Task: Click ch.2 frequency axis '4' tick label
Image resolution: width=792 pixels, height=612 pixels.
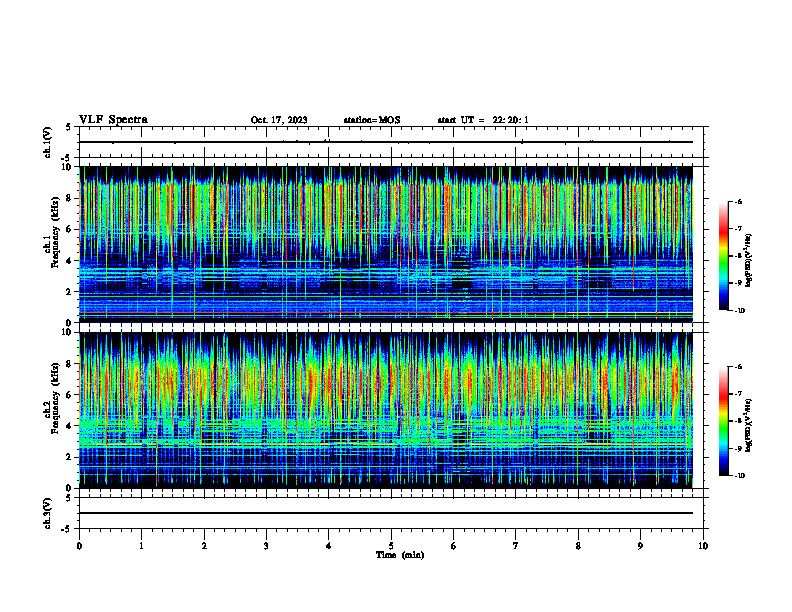Action: coord(69,426)
